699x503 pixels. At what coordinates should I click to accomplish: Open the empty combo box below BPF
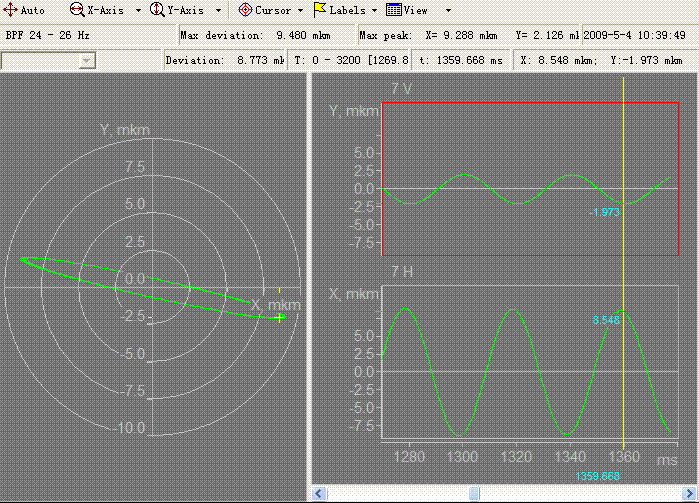[48, 61]
